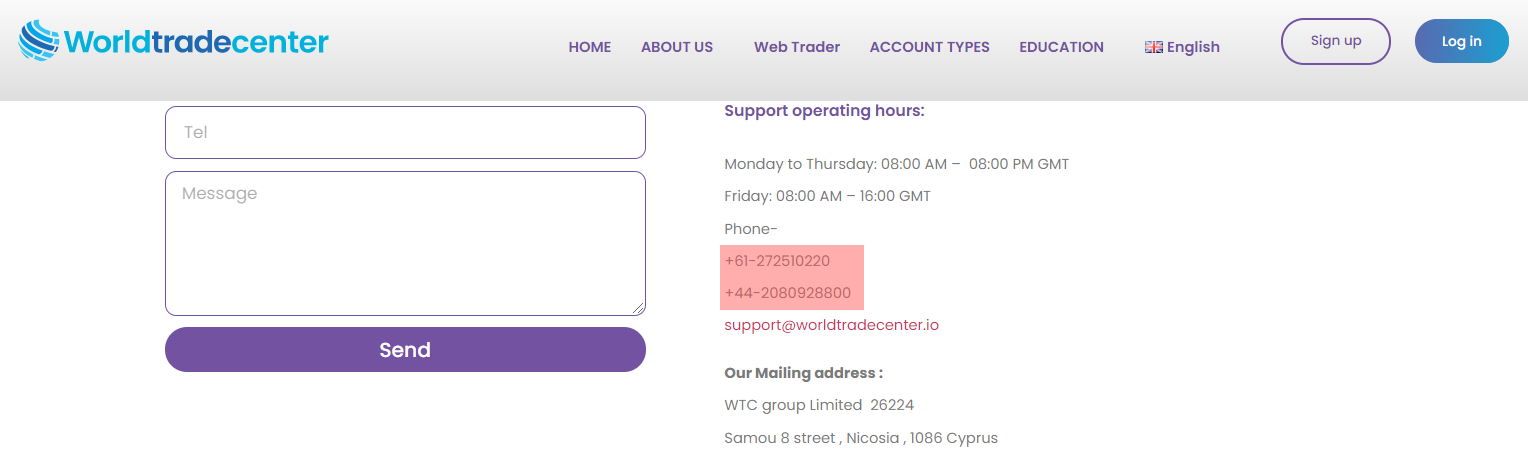Open the Web Trader menu item
Screen dimensions: 1528x464
pyautogui.click(x=796, y=47)
